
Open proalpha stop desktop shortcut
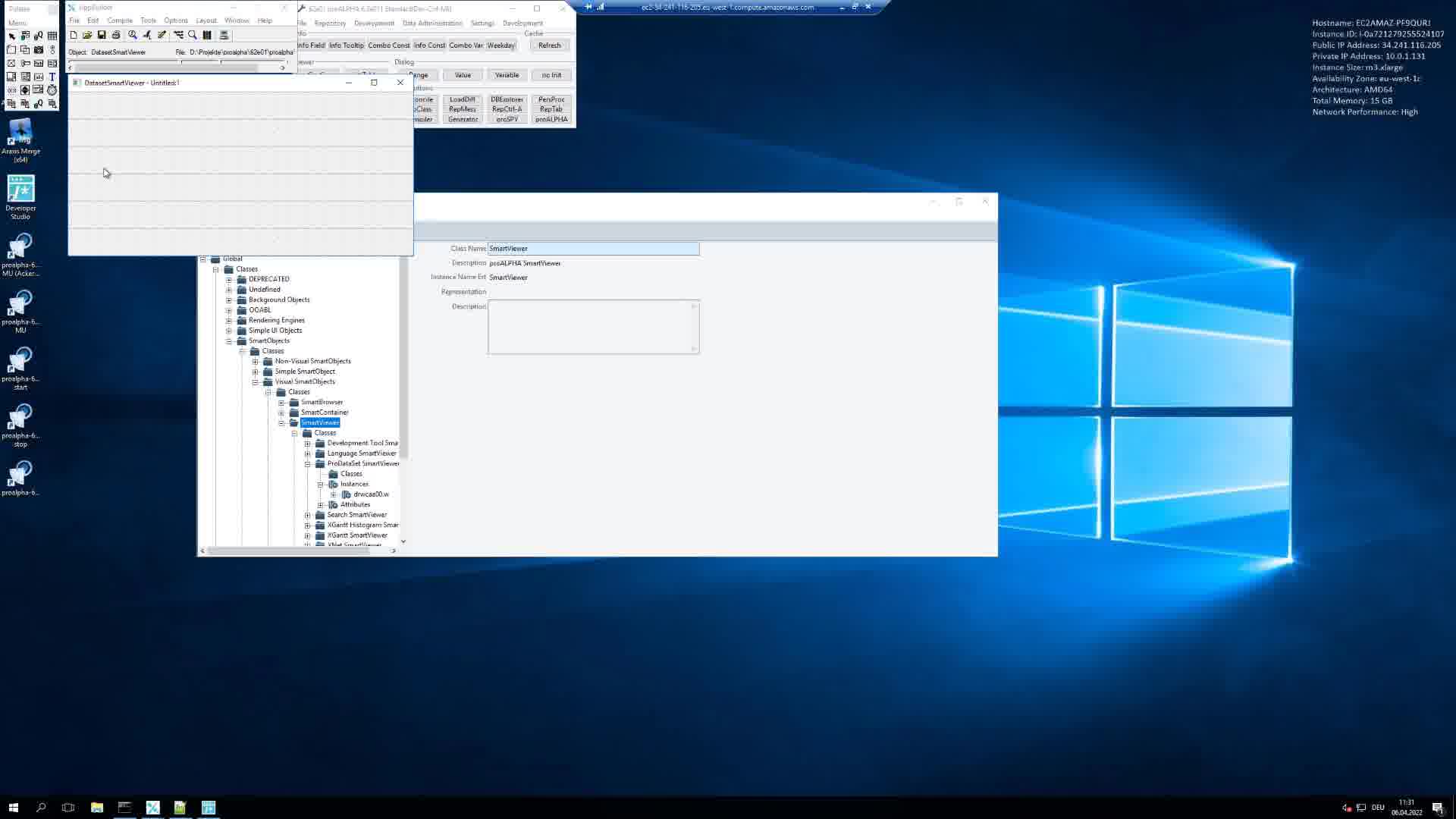click(x=20, y=425)
